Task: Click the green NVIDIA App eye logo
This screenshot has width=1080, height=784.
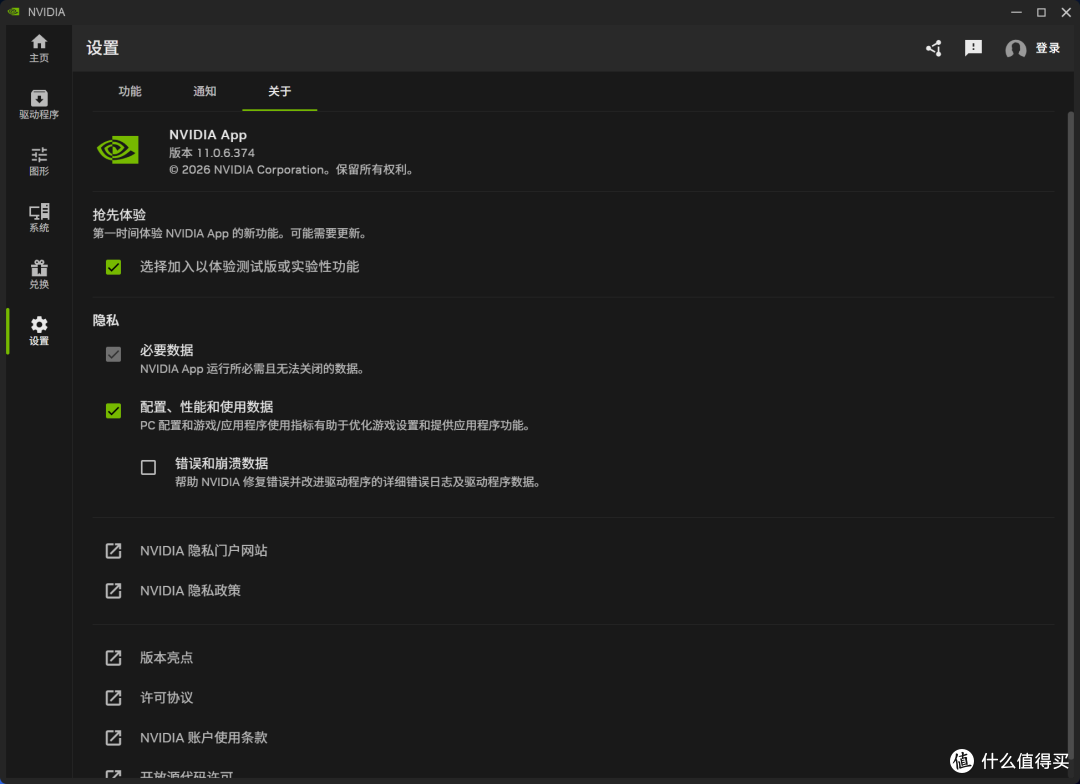Action: click(118, 149)
